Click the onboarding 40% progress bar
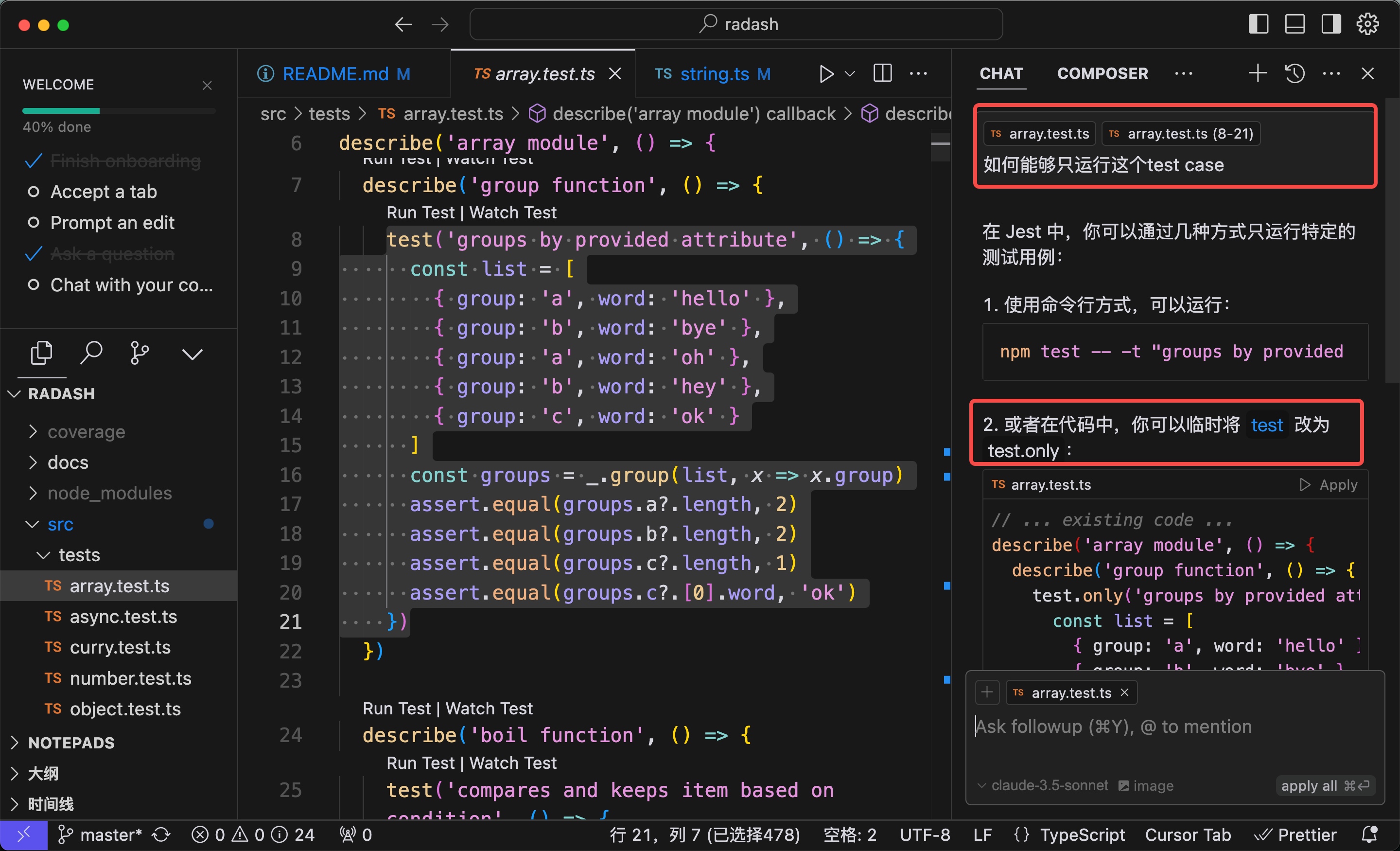The height and width of the screenshot is (851, 1400). (118, 111)
